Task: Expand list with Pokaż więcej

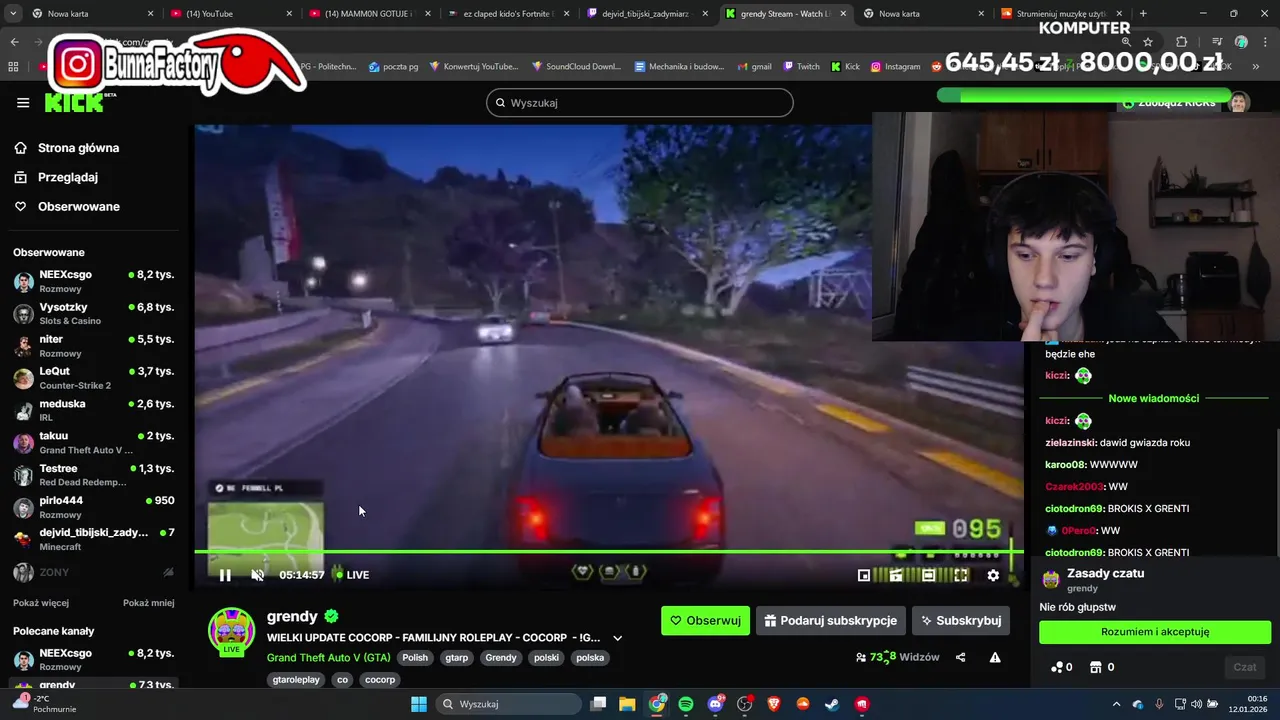Action: pos(41,603)
